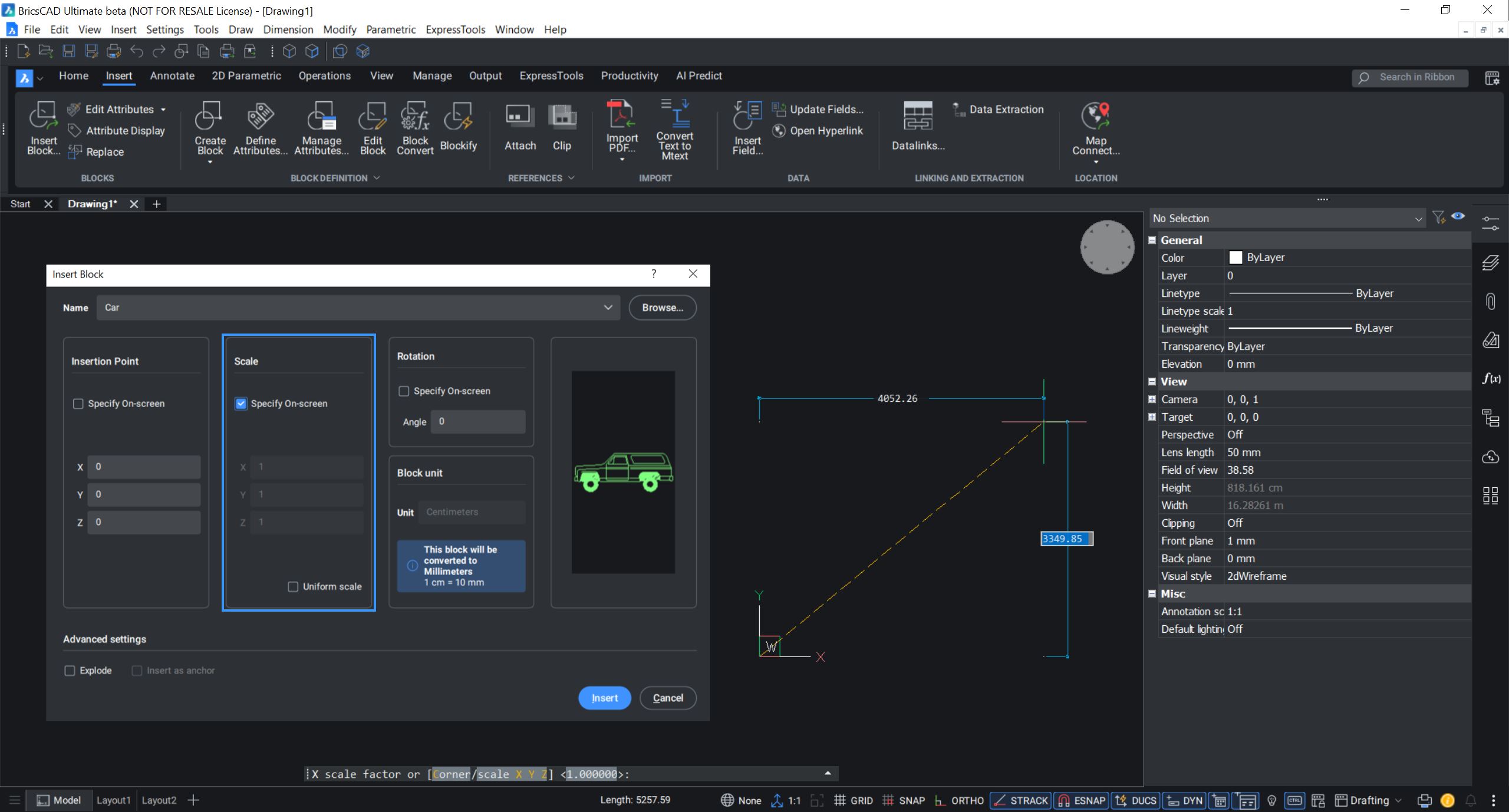Uncheck Scale Specify On-screen checkbox

pos(241,404)
